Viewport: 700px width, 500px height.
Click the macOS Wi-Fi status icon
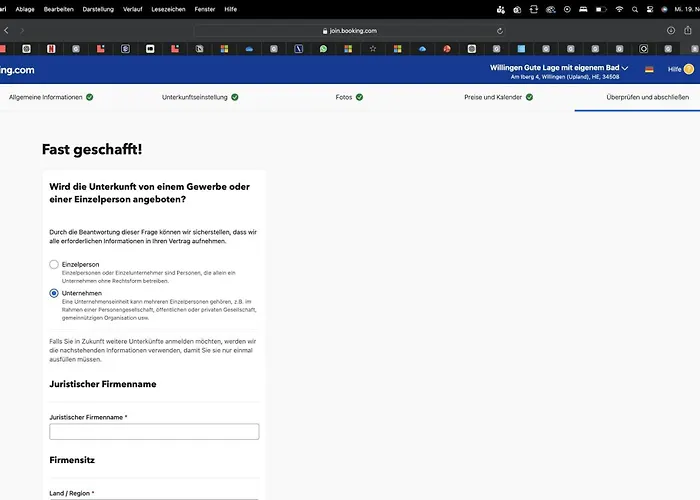click(x=619, y=9)
